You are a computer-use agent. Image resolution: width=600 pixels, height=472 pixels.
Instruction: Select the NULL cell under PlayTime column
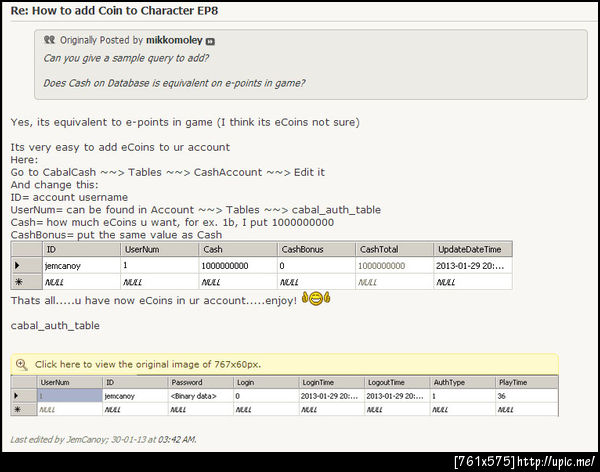point(527,410)
